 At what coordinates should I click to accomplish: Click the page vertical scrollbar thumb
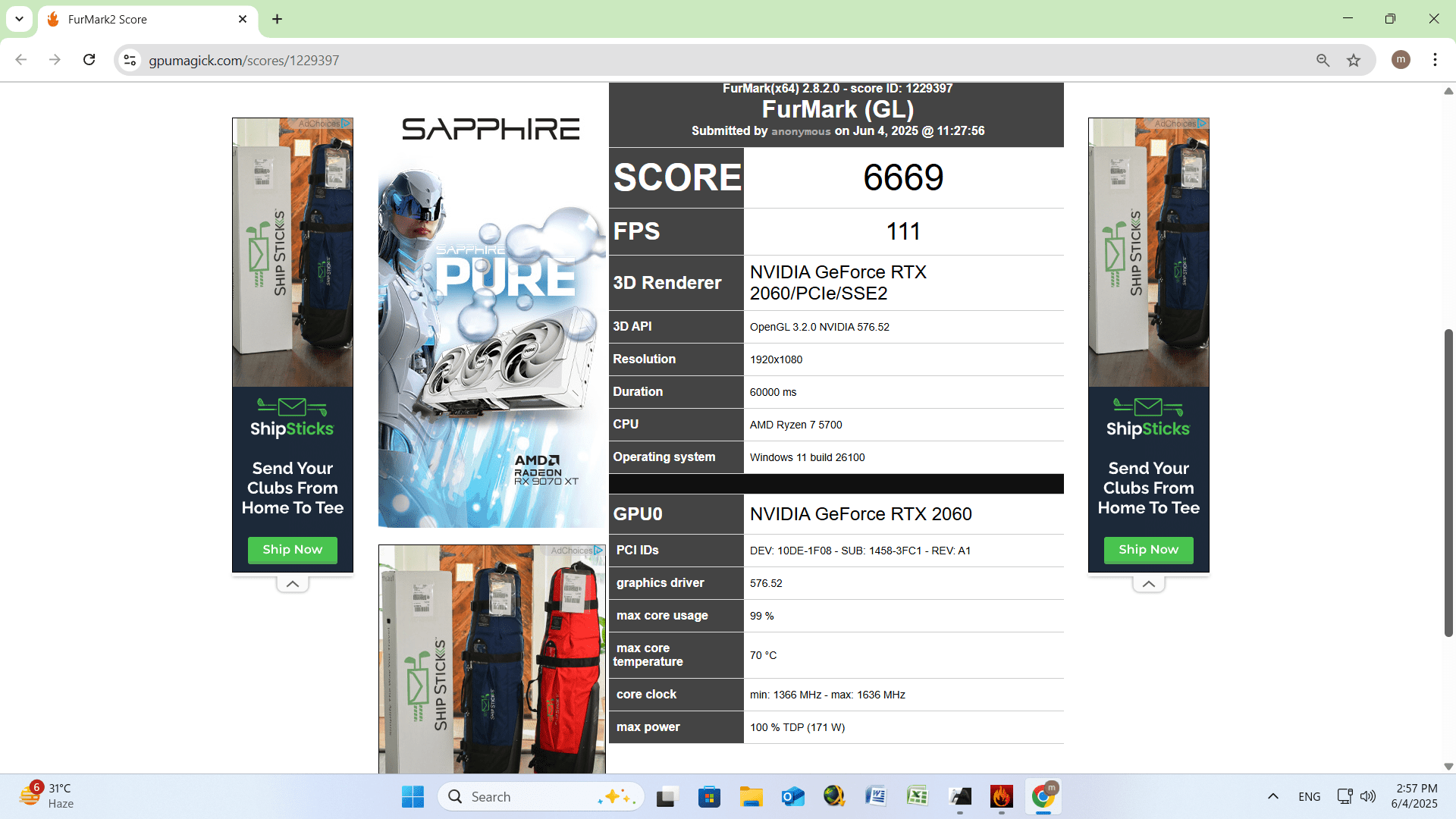click(x=1448, y=482)
